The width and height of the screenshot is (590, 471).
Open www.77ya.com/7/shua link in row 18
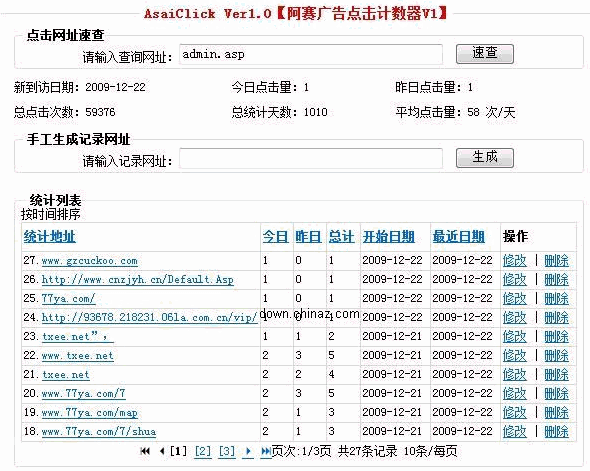coord(99,431)
